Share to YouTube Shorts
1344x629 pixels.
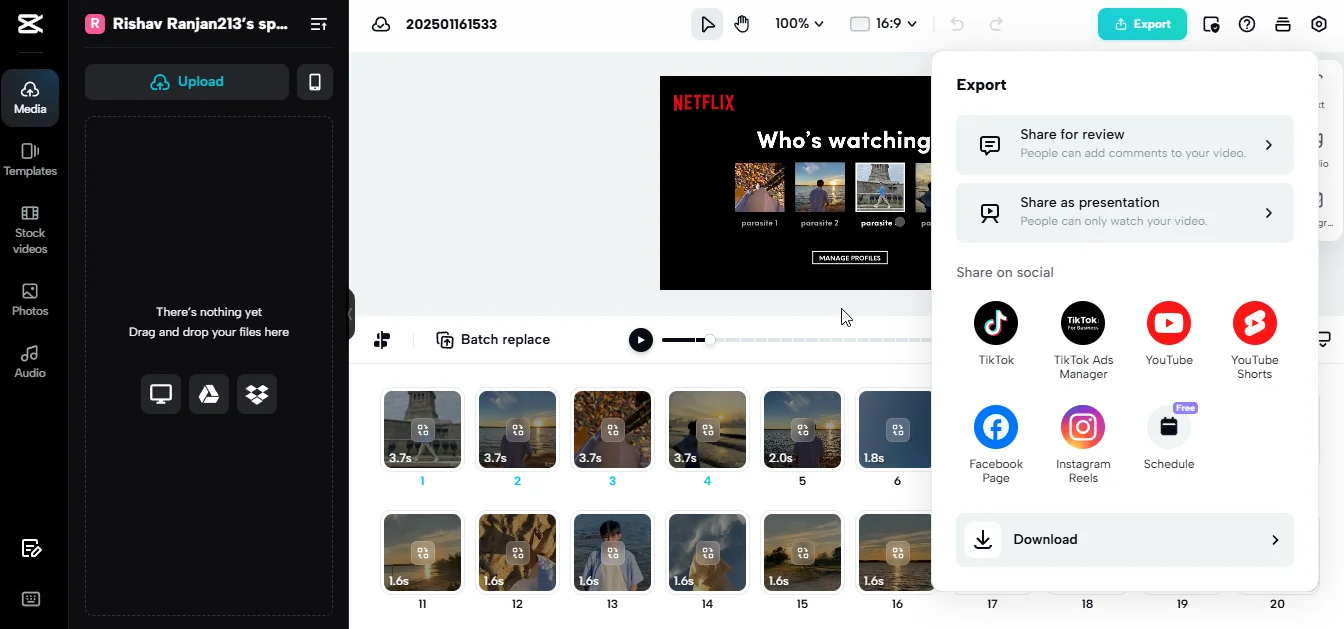click(x=1255, y=341)
